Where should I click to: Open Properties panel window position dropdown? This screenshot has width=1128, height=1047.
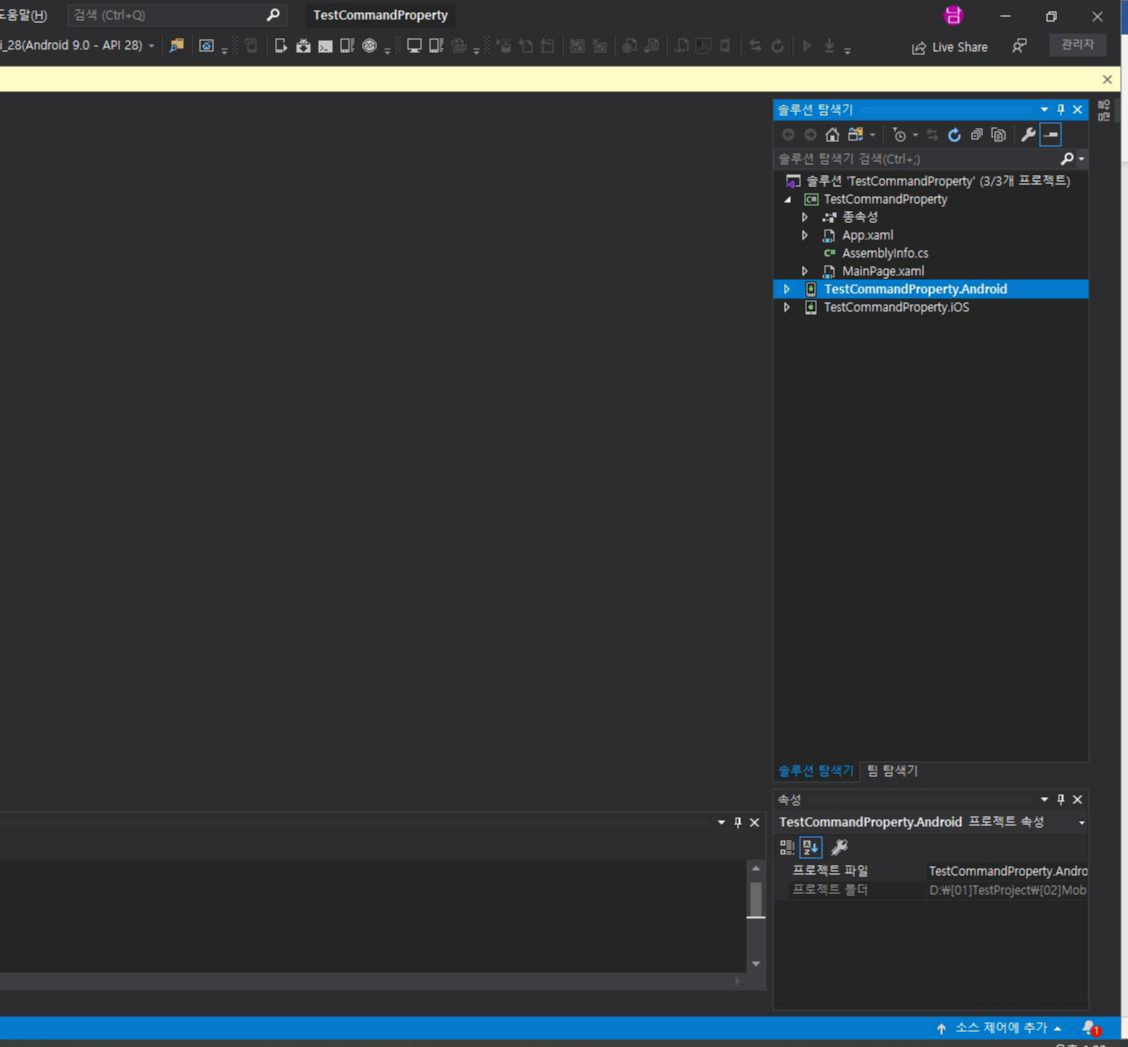click(1044, 799)
